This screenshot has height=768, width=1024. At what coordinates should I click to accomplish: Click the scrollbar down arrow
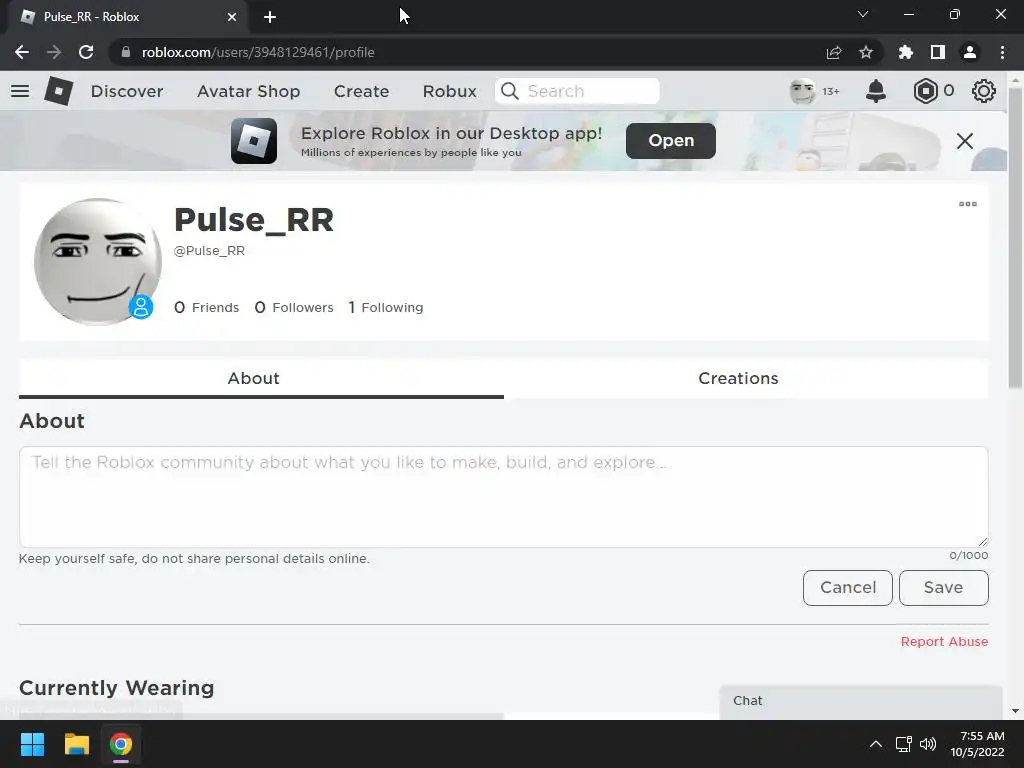coord(1015,711)
